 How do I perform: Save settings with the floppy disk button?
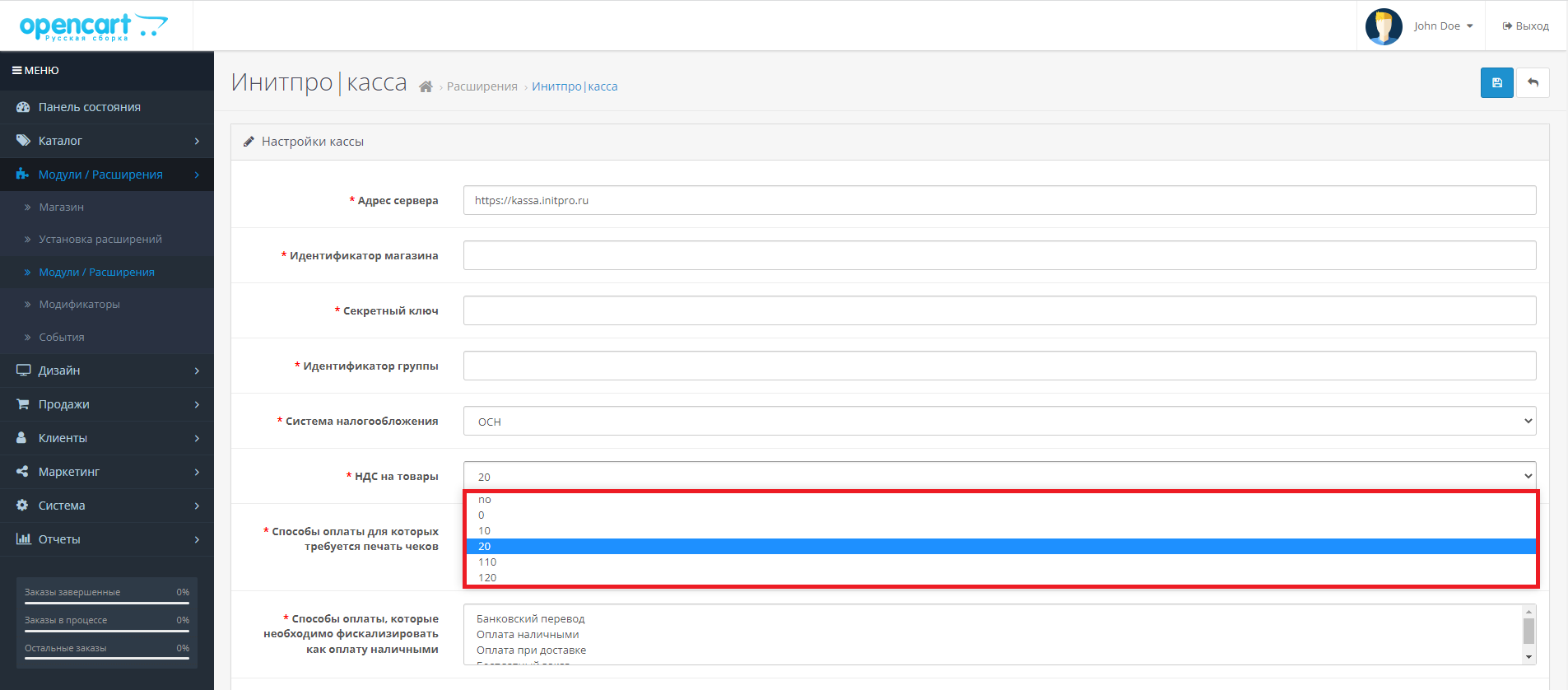pyautogui.click(x=1496, y=82)
